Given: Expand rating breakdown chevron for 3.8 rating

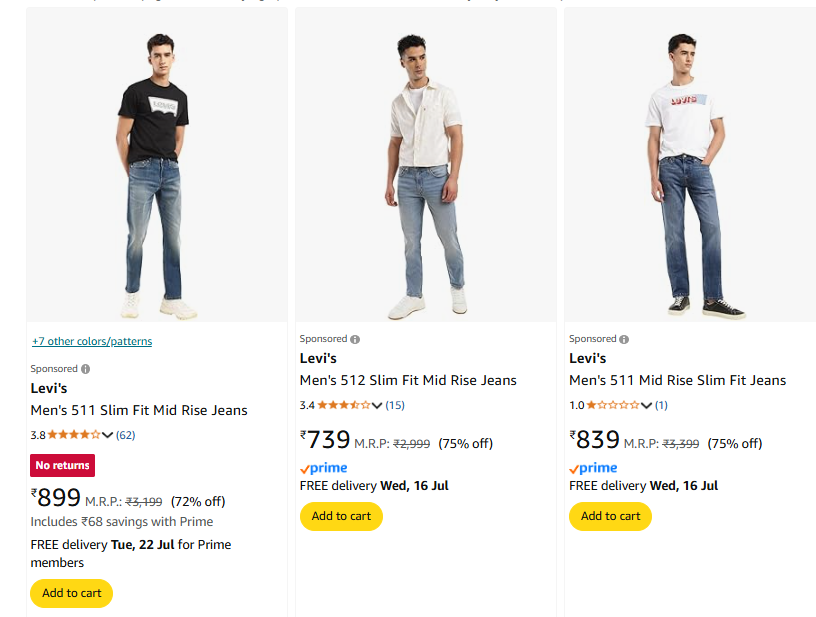Looking at the screenshot, I should pyautogui.click(x=108, y=435).
